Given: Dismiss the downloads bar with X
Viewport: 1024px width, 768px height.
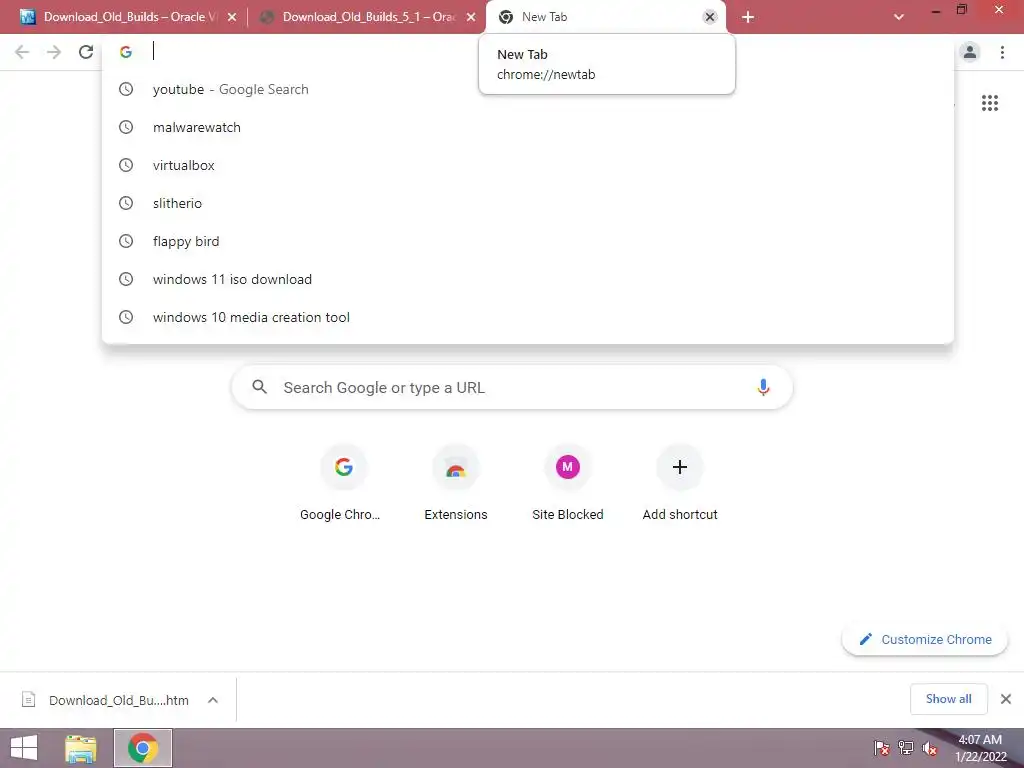Looking at the screenshot, I should click(1006, 699).
